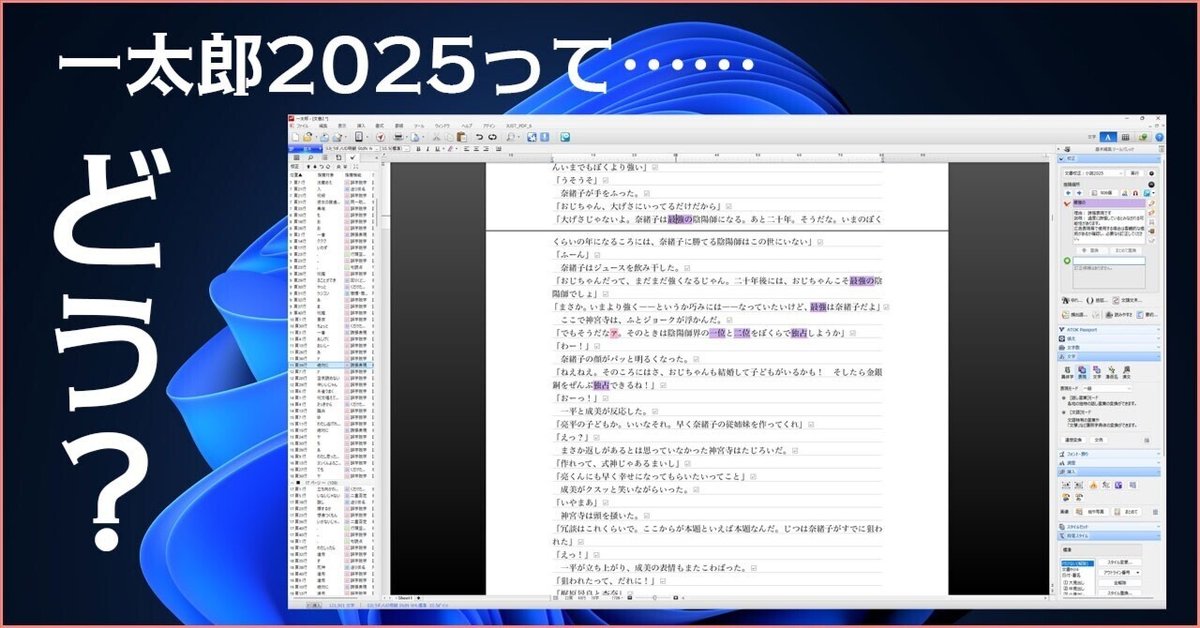Click the 表現 icon in the 文字 palette
The width and height of the screenshot is (1200, 628).
pos(1083,373)
